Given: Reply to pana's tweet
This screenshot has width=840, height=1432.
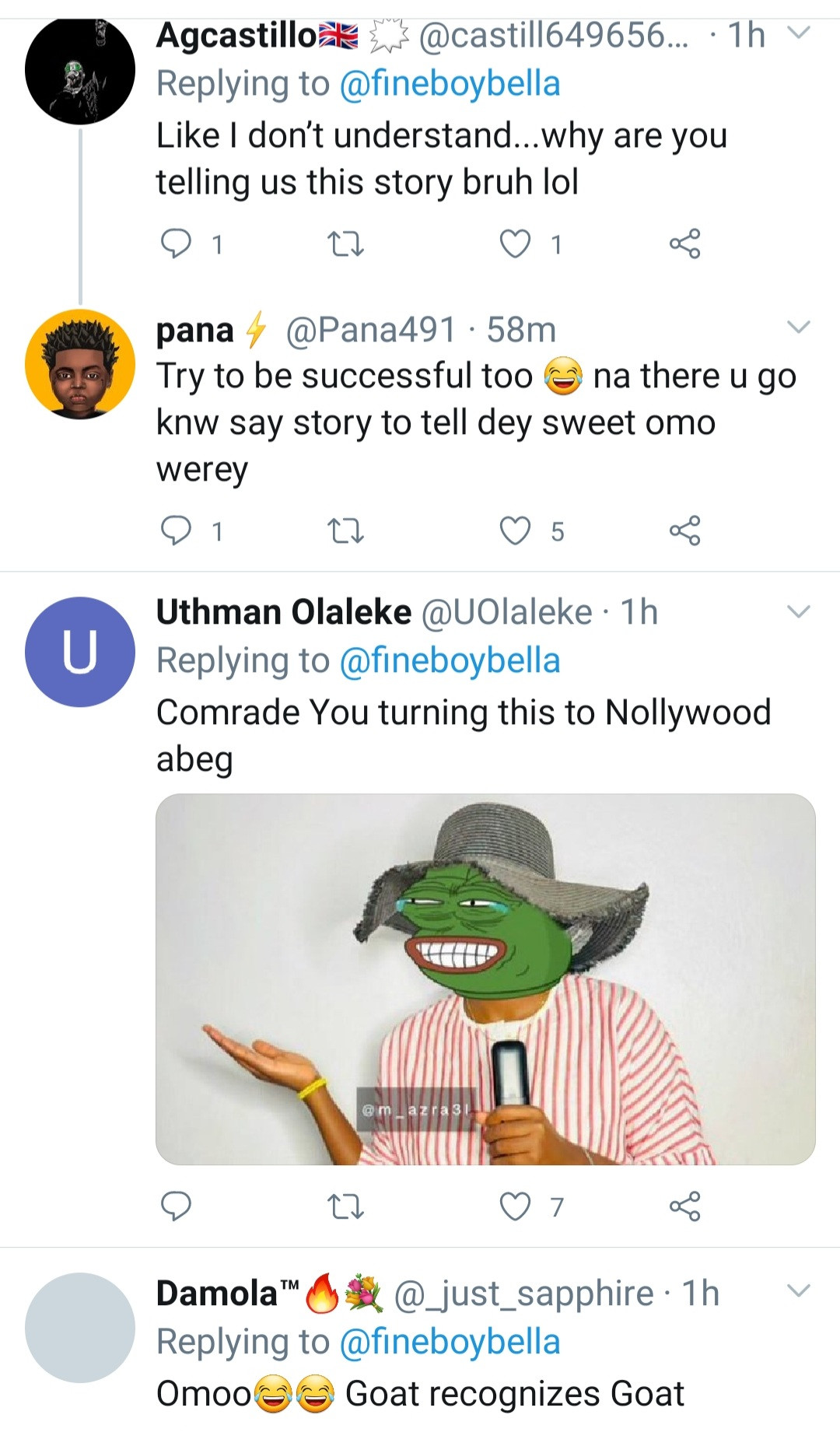Looking at the screenshot, I should pyautogui.click(x=176, y=531).
